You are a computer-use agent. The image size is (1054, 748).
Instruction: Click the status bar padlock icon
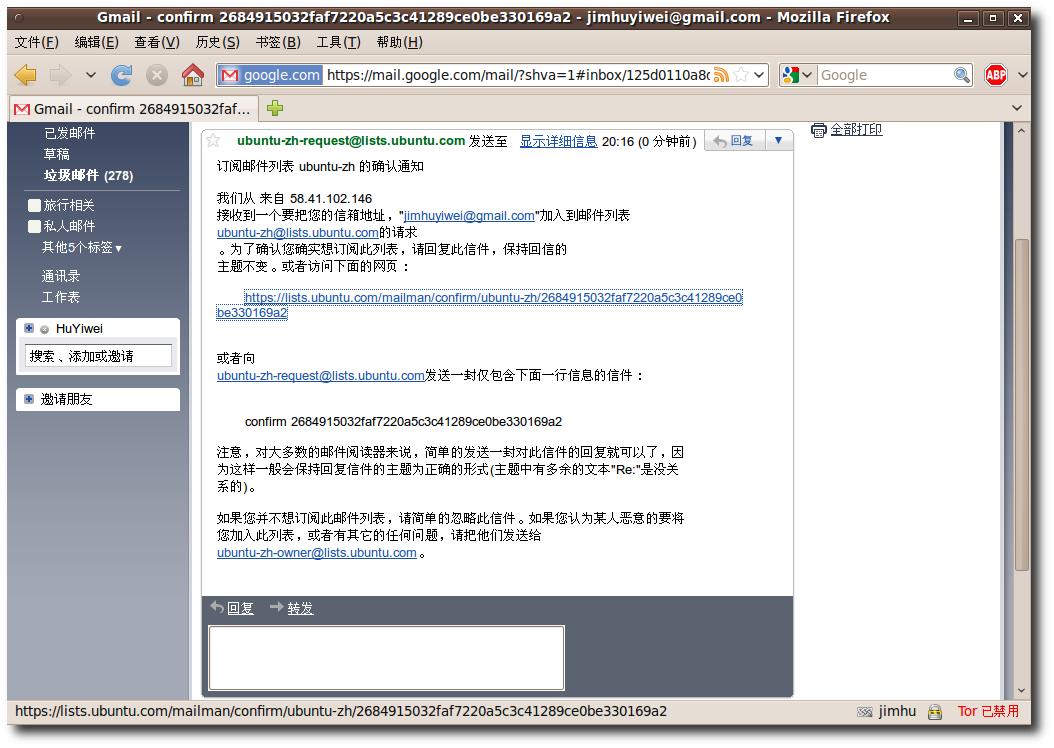tap(934, 712)
